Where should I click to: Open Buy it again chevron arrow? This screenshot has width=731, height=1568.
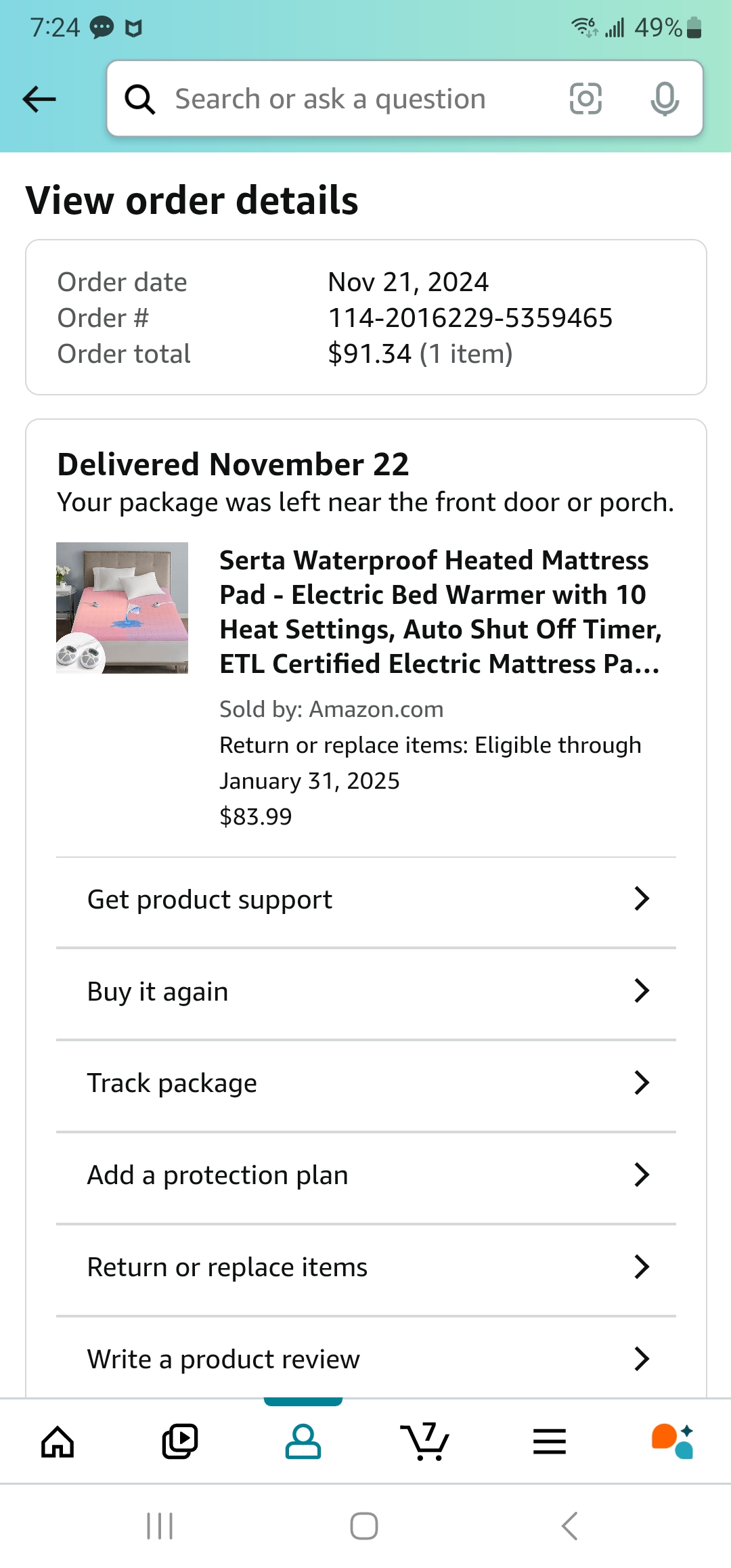click(x=642, y=990)
